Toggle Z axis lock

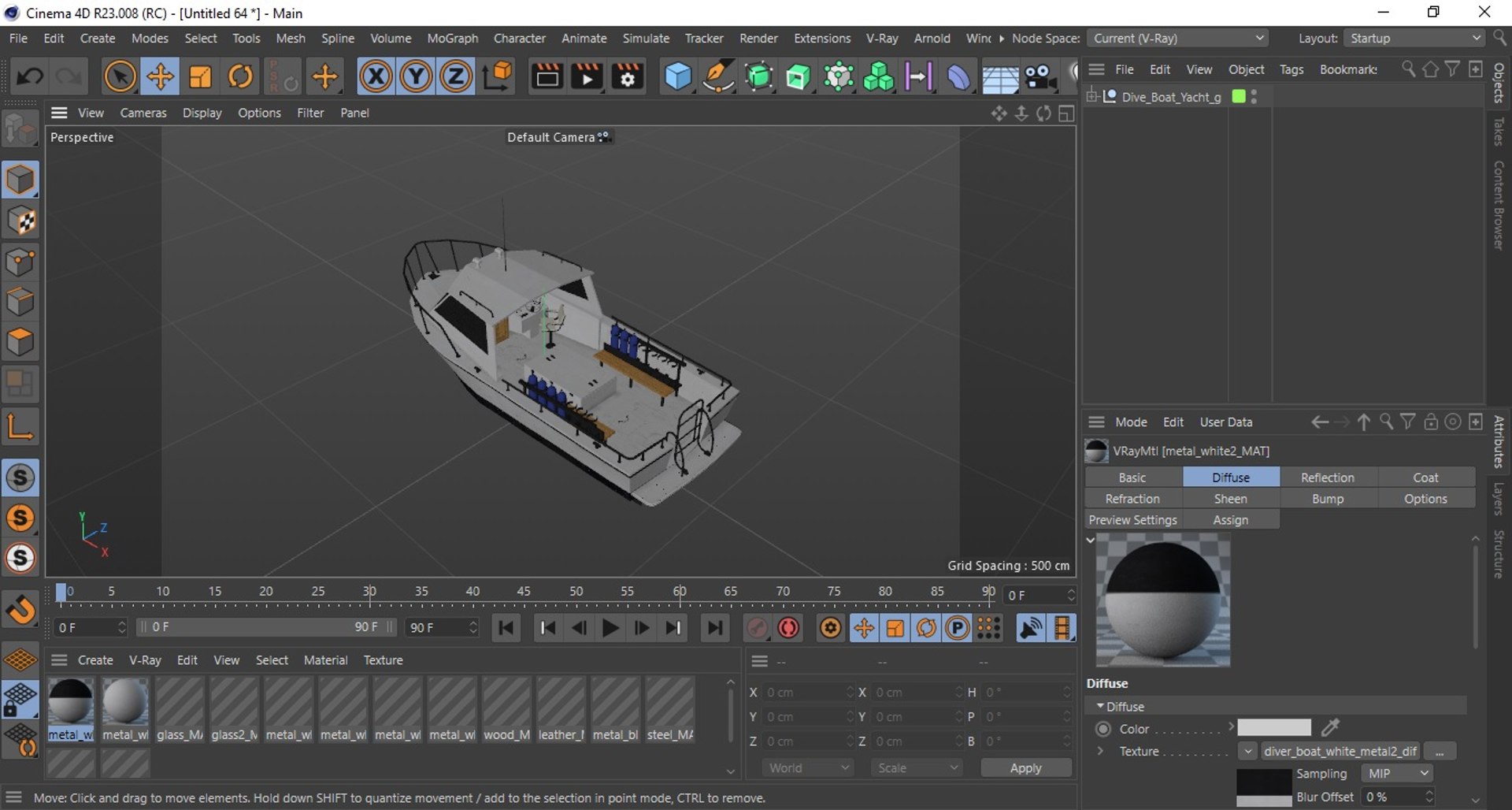[456, 76]
